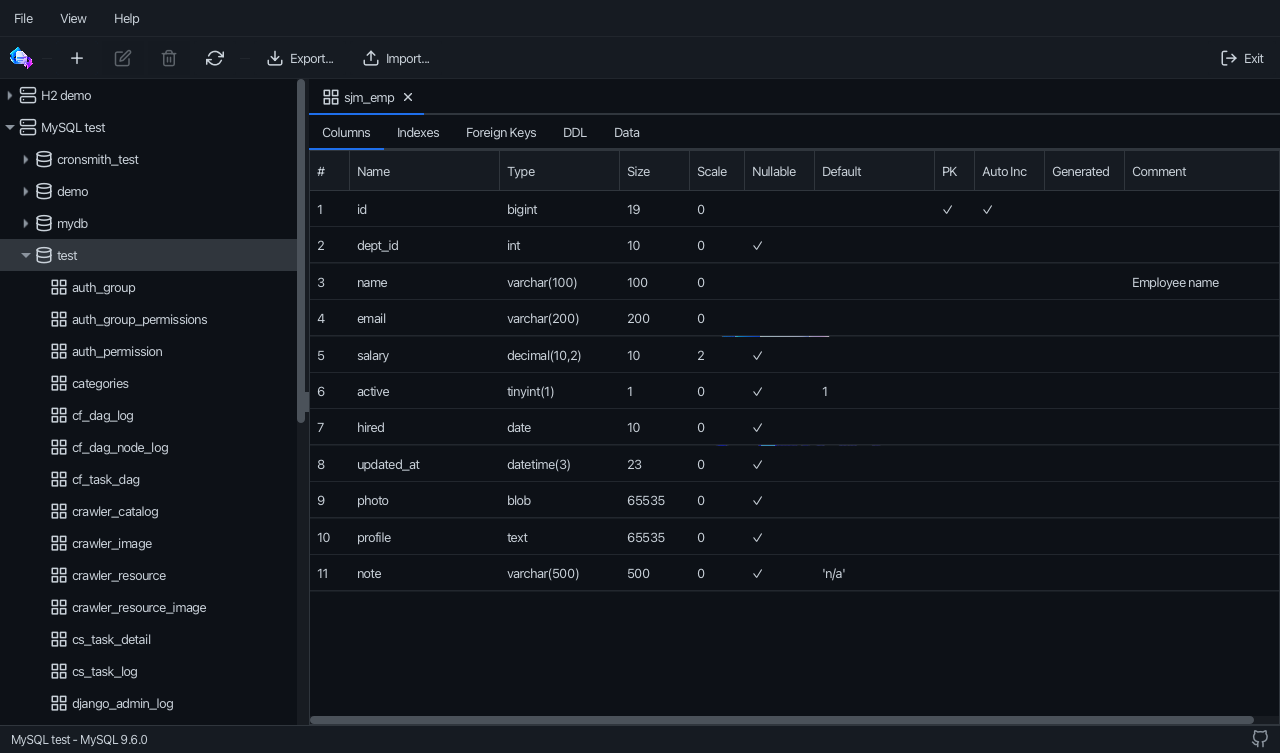Viewport: 1280px width, 753px height.
Task: Refresh using the circular arrows icon
Action: (x=215, y=58)
